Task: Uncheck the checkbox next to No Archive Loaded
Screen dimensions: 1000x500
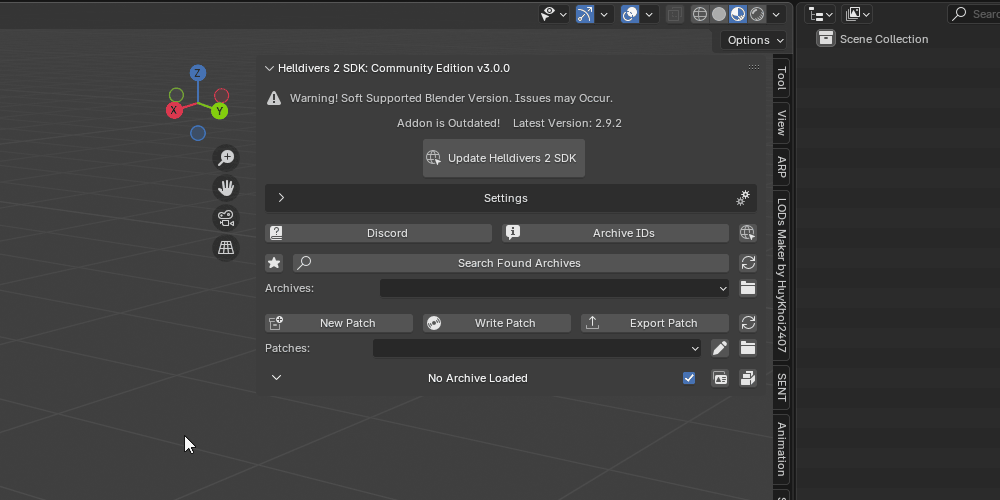Action: [689, 378]
